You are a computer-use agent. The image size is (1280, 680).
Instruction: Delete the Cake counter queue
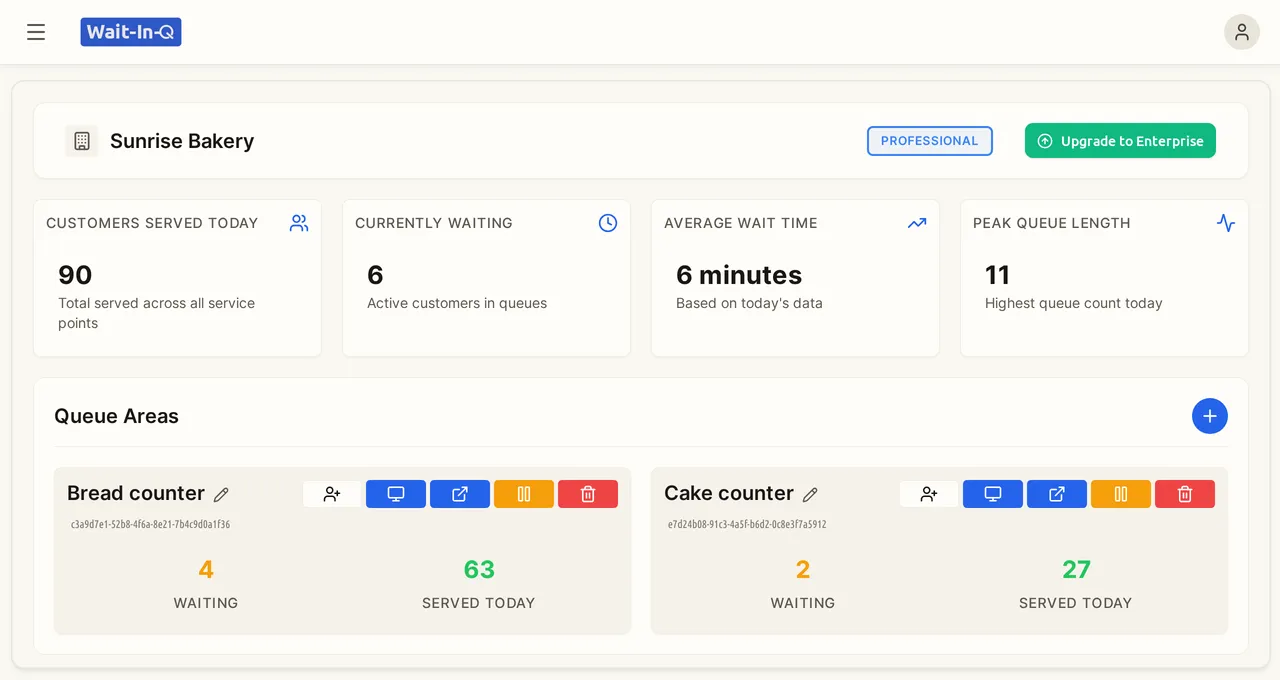1185,494
